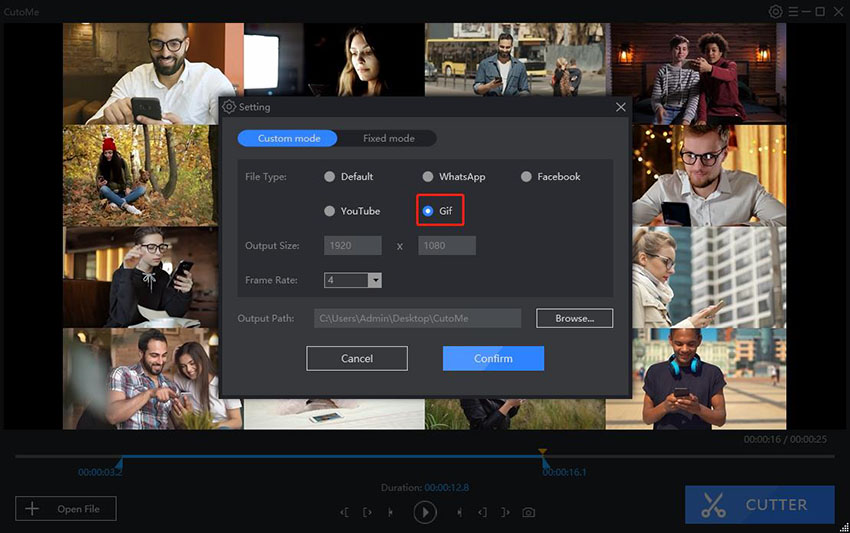Viewport: 850px width, 533px height.
Task: Click the orange playhead marker on the timeline
Action: pos(542,451)
